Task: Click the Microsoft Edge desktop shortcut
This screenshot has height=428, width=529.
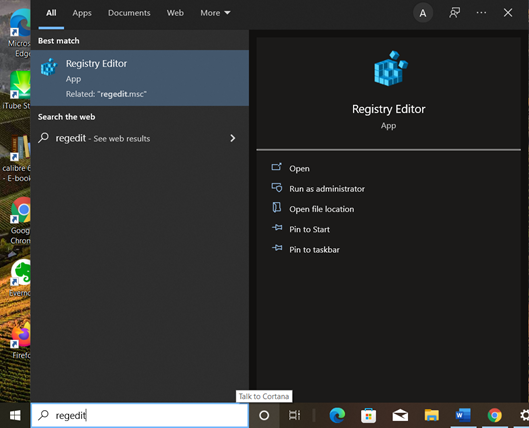Action: pos(20,33)
